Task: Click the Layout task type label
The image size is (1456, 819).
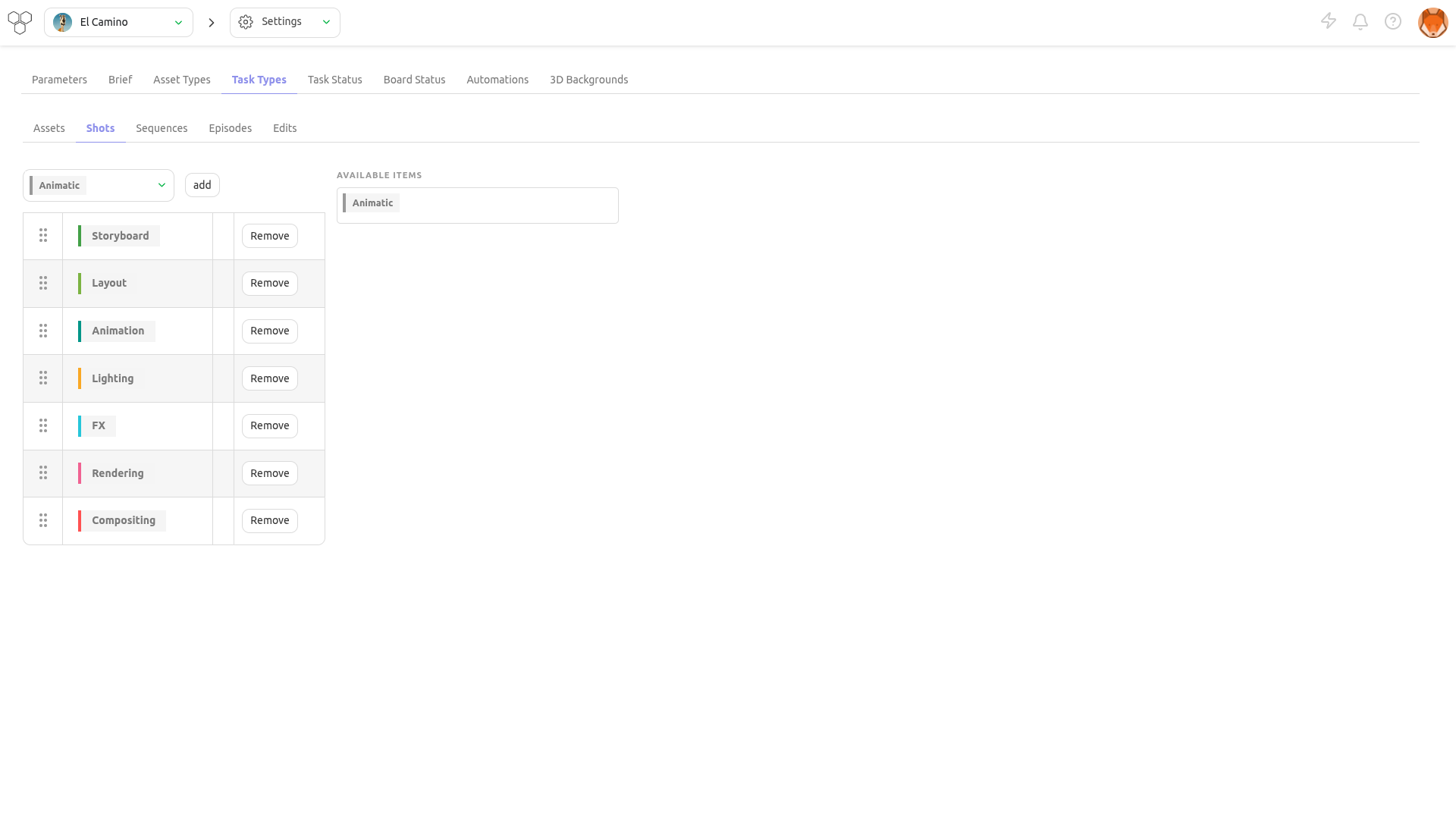Action: [108, 283]
